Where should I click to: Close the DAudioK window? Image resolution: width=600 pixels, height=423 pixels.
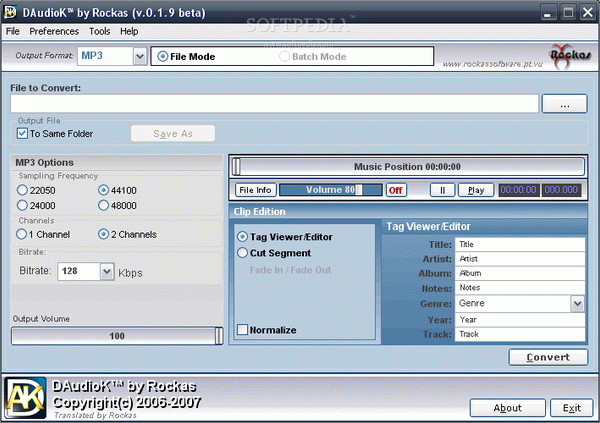pos(587,13)
